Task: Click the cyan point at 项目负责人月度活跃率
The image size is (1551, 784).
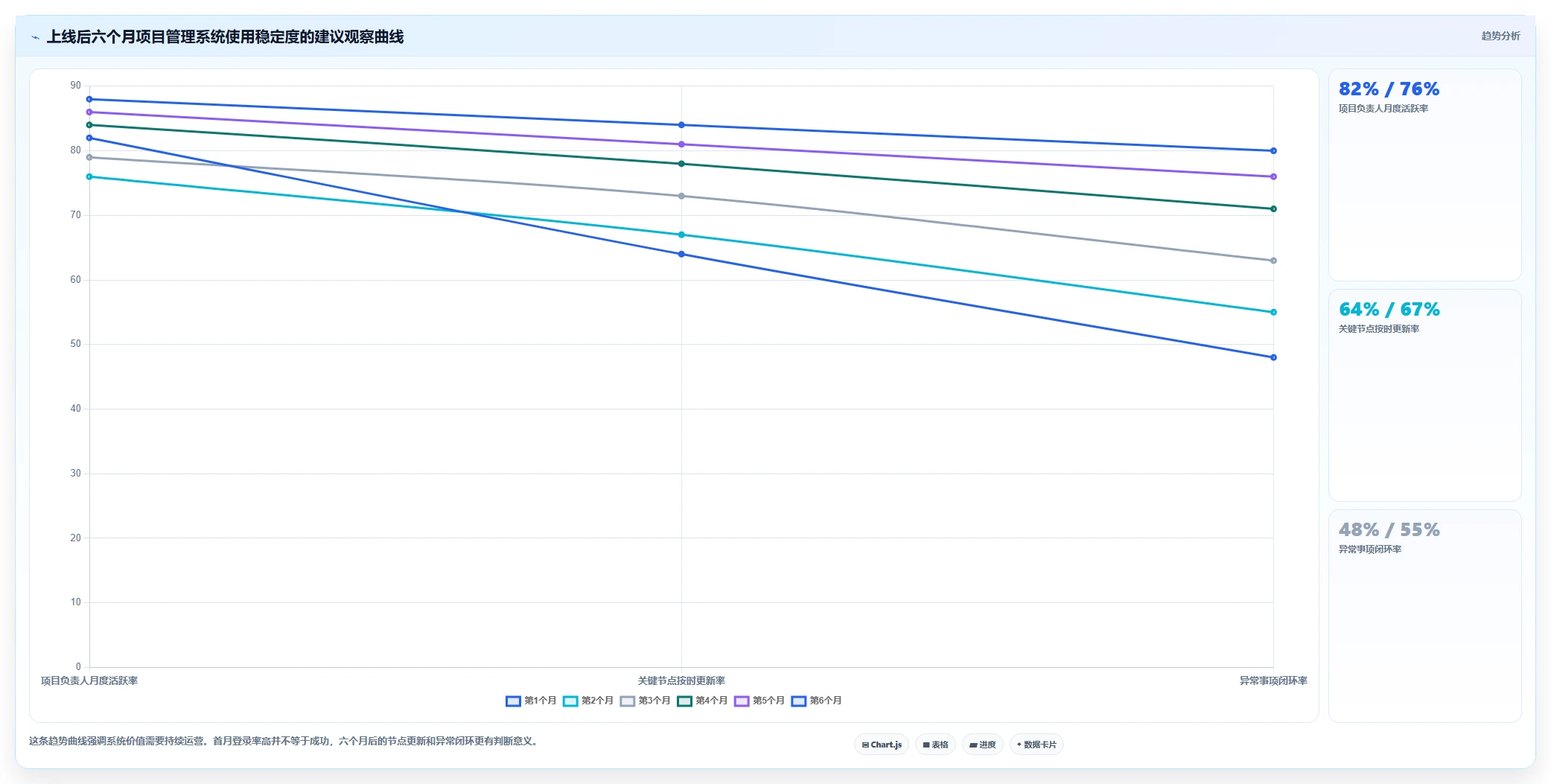Action: 89,177
